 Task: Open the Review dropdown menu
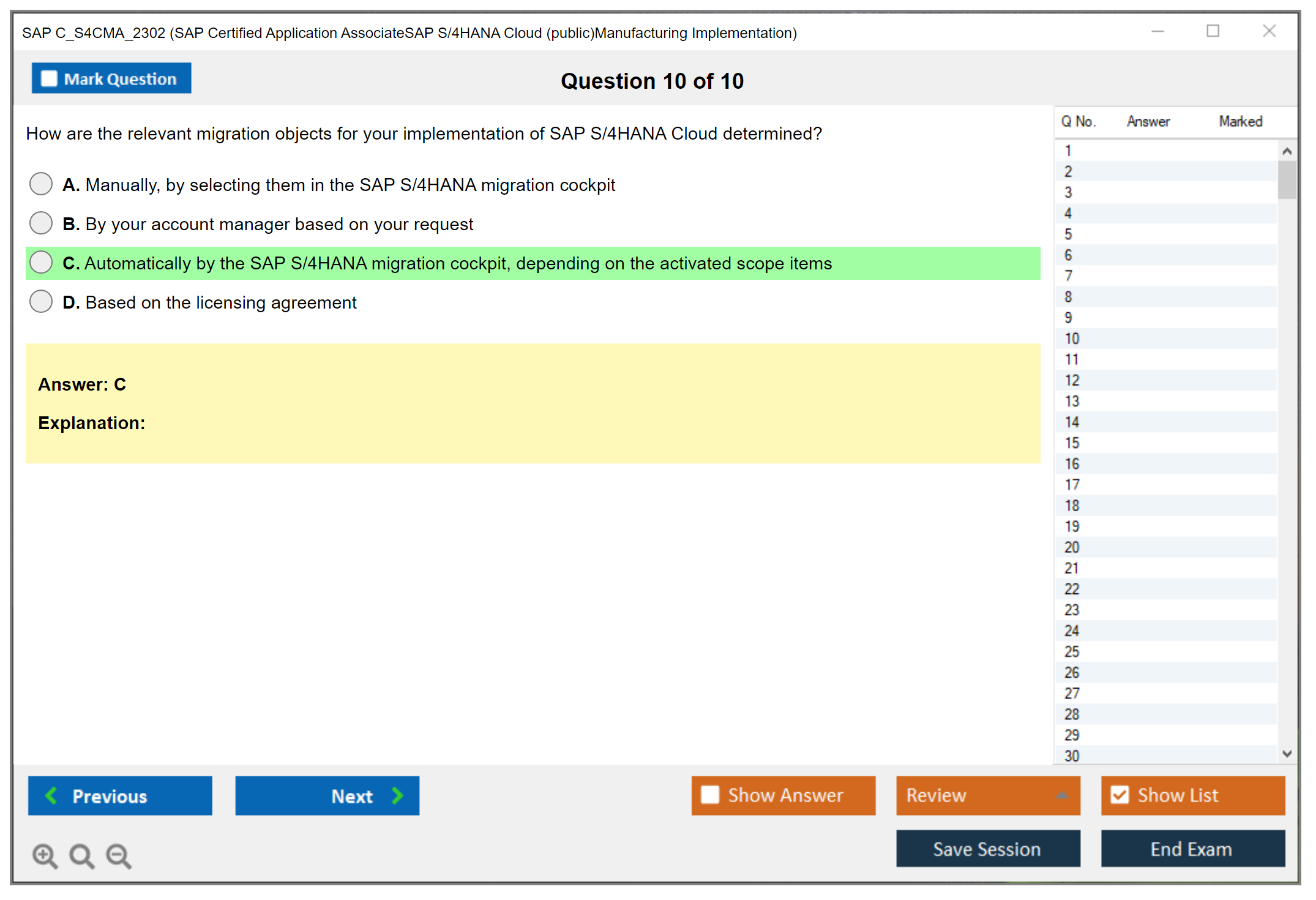(1062, 795)
